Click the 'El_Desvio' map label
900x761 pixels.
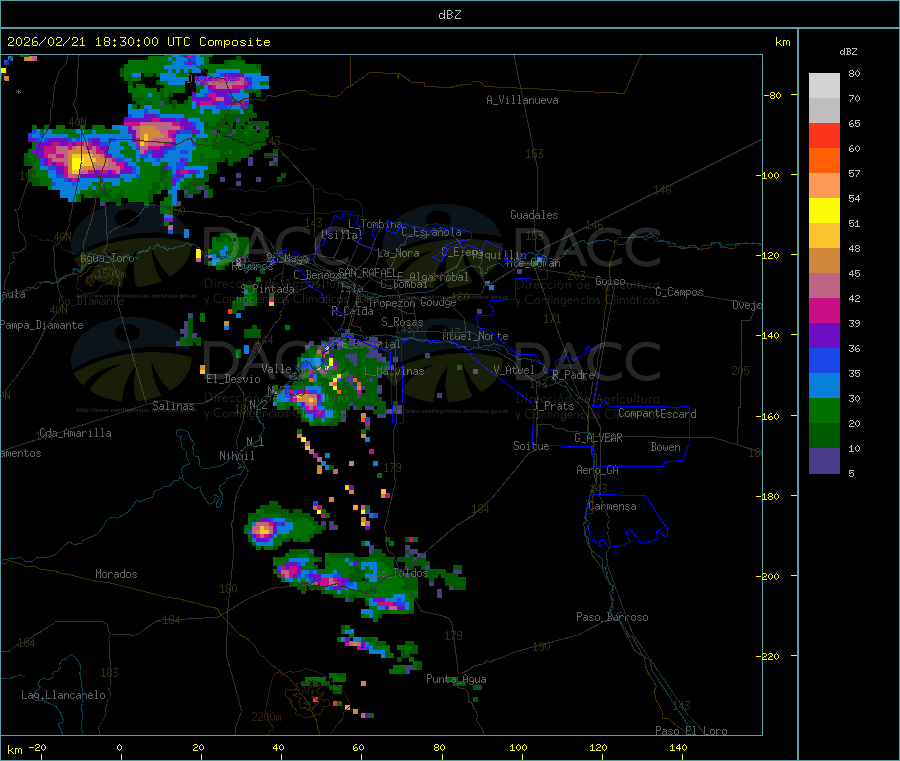click(234, 379)
